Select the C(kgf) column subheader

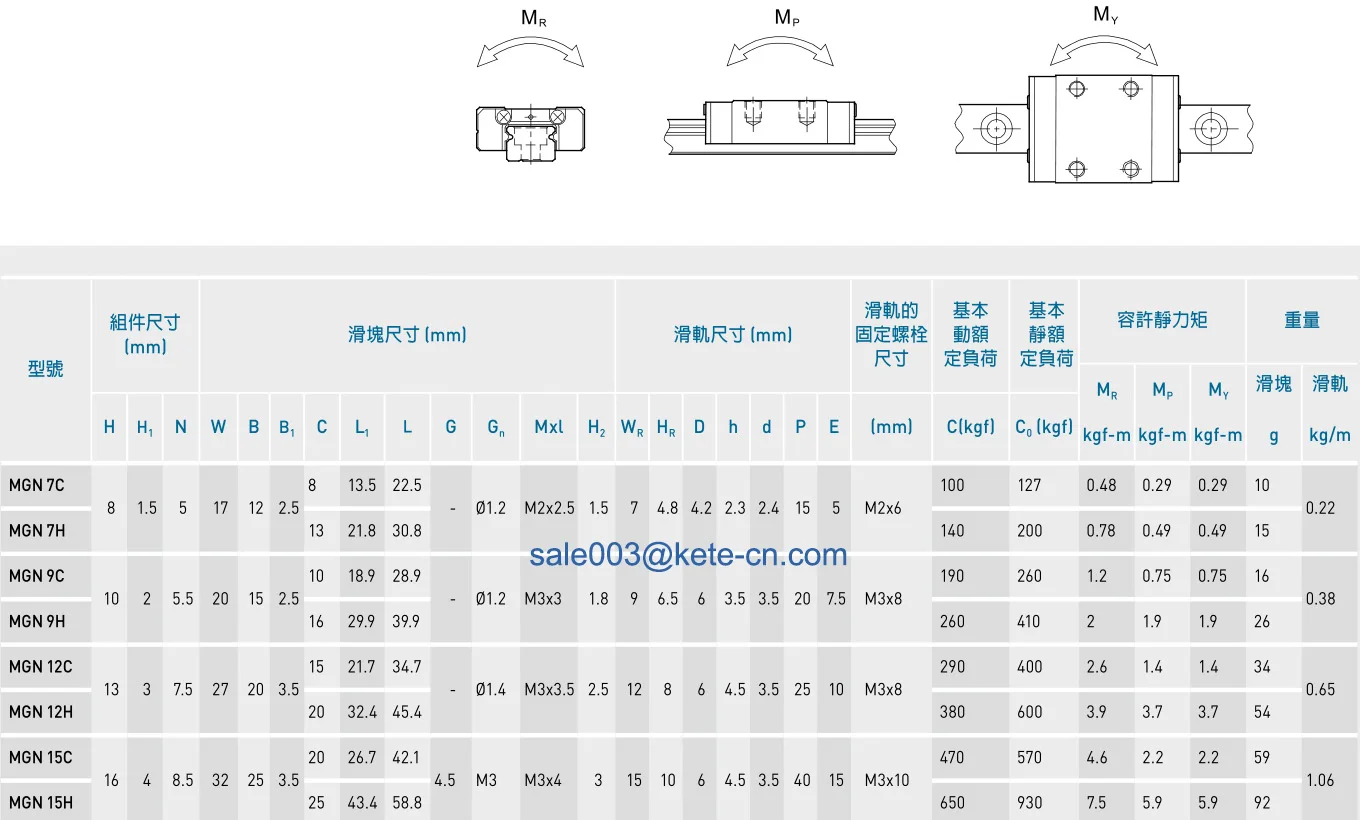click(970, 427)
